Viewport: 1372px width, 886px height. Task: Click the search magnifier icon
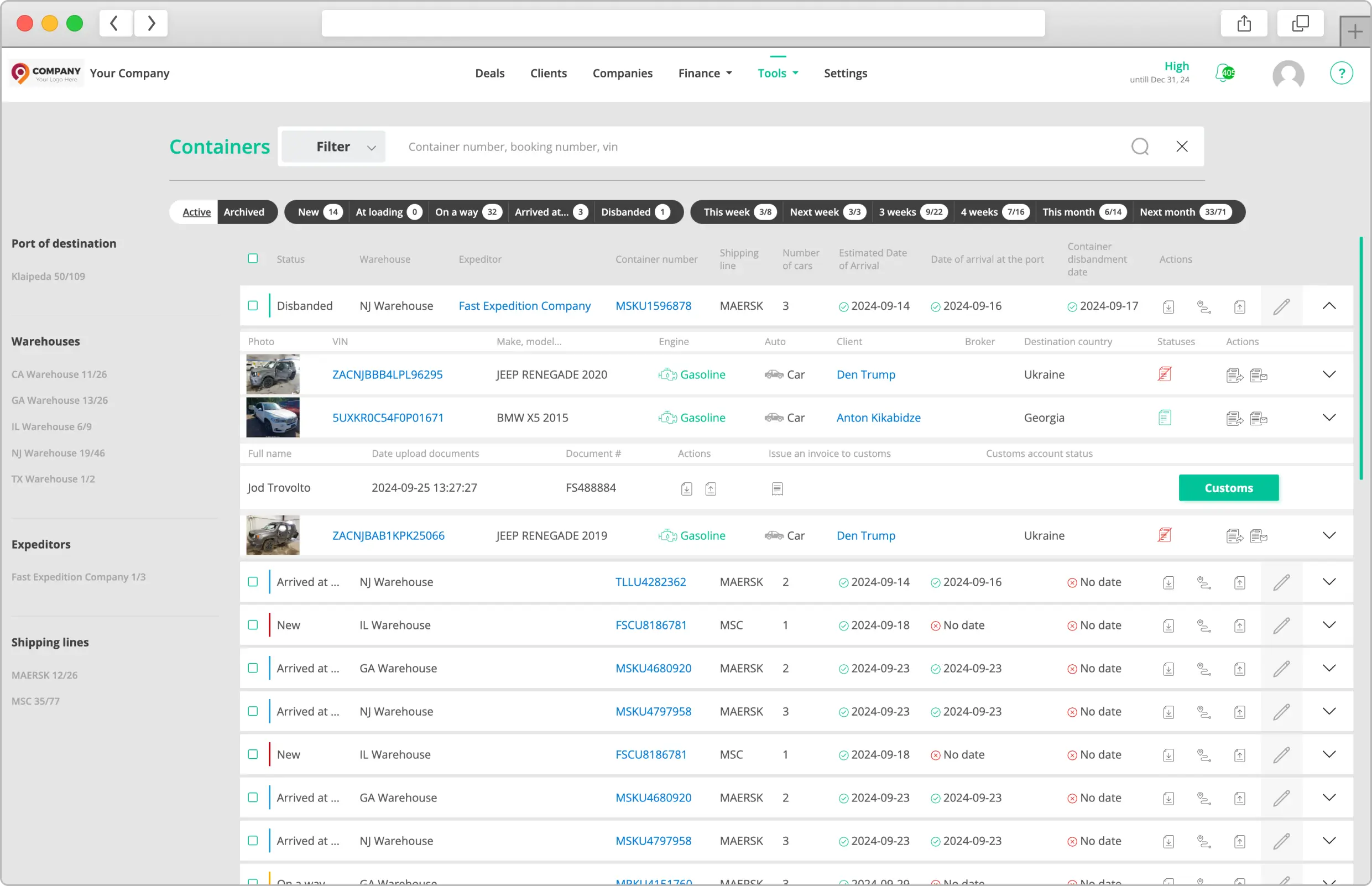coord(1140,147)
